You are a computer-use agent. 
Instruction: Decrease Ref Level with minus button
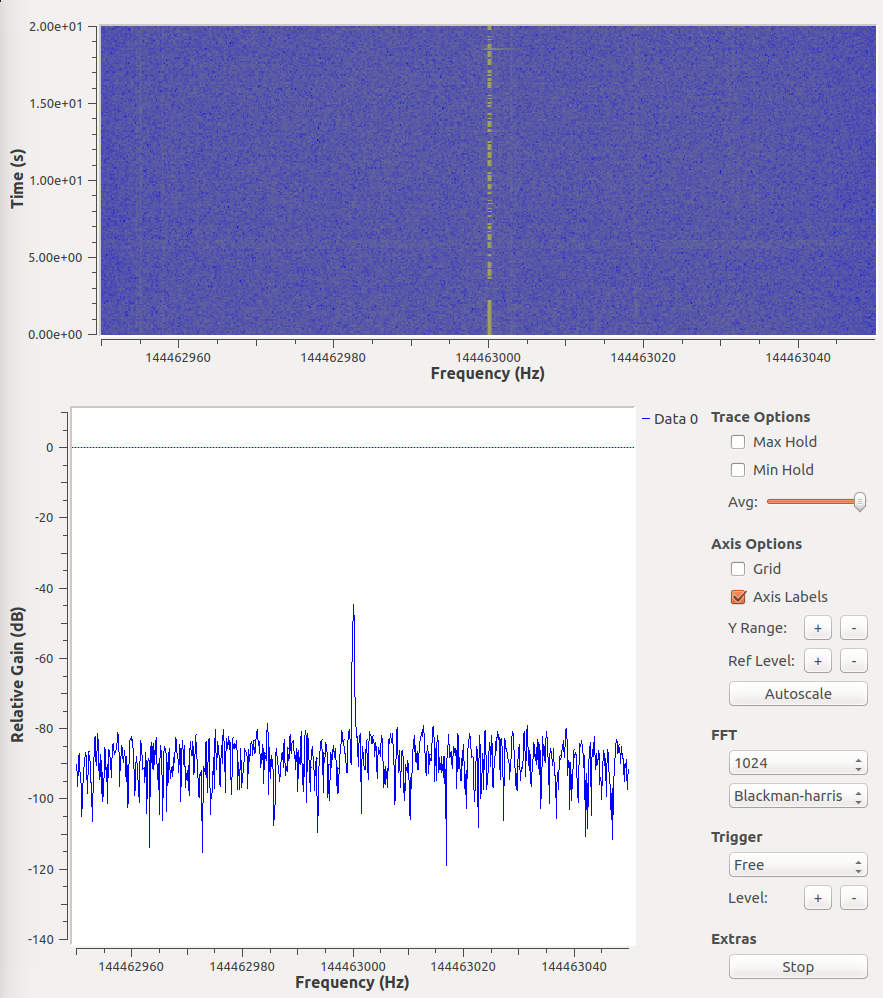(x=853, y=661)
